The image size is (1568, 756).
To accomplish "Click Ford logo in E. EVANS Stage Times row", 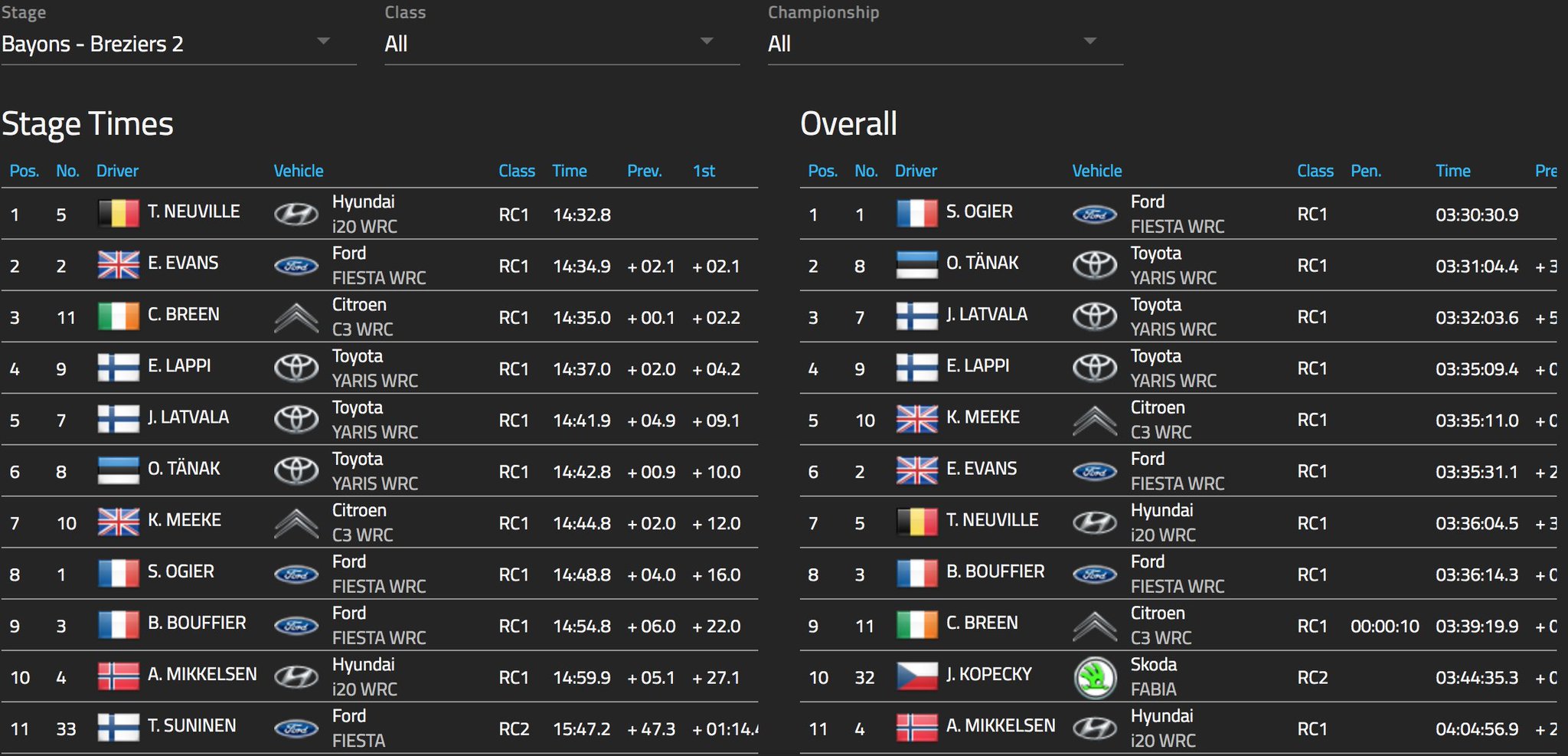I will point(296,266).
